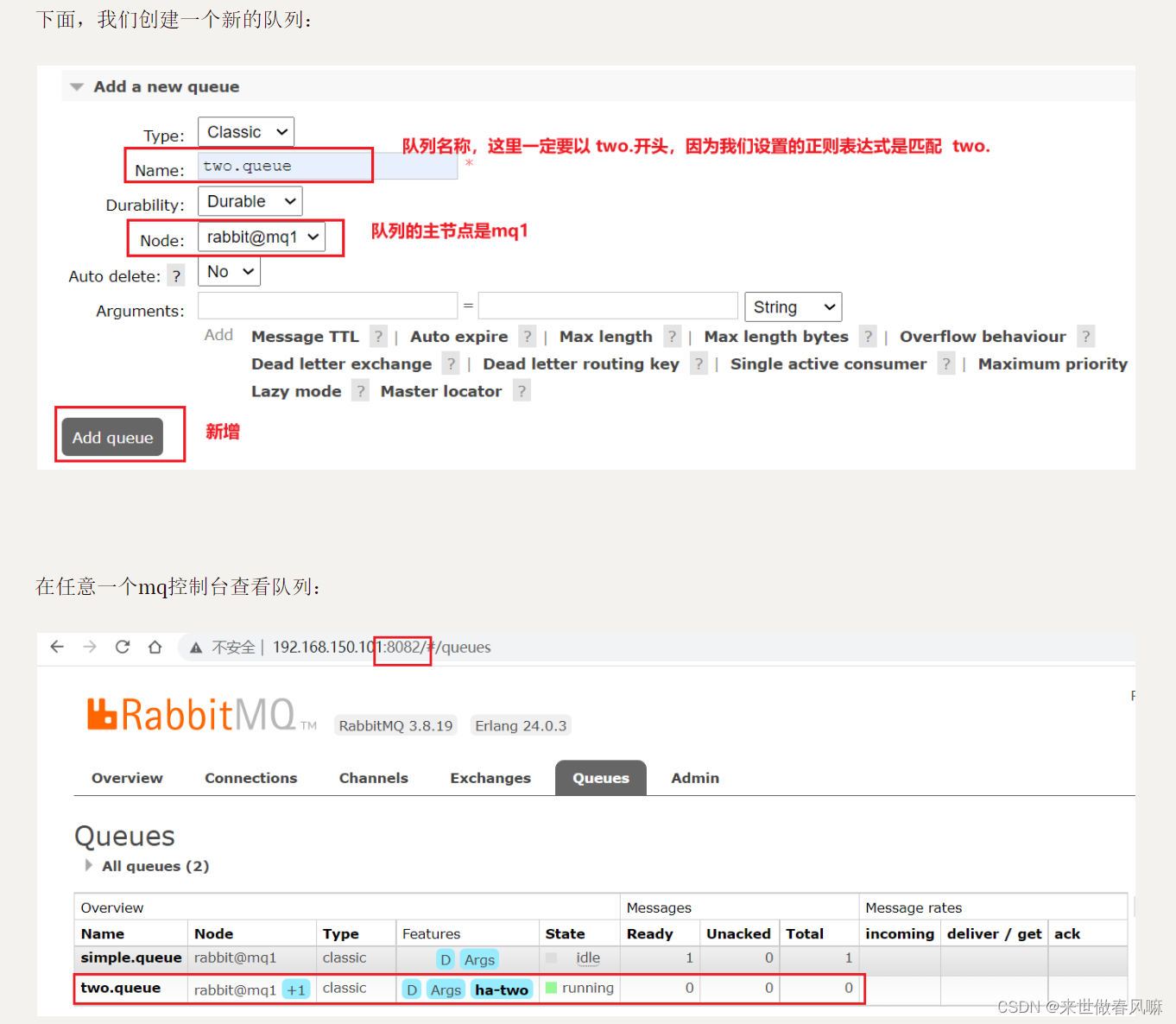Open Overflow behaviour help question mark
The width and height of the screenshot is (1176, 1024).
(1086, 337)
